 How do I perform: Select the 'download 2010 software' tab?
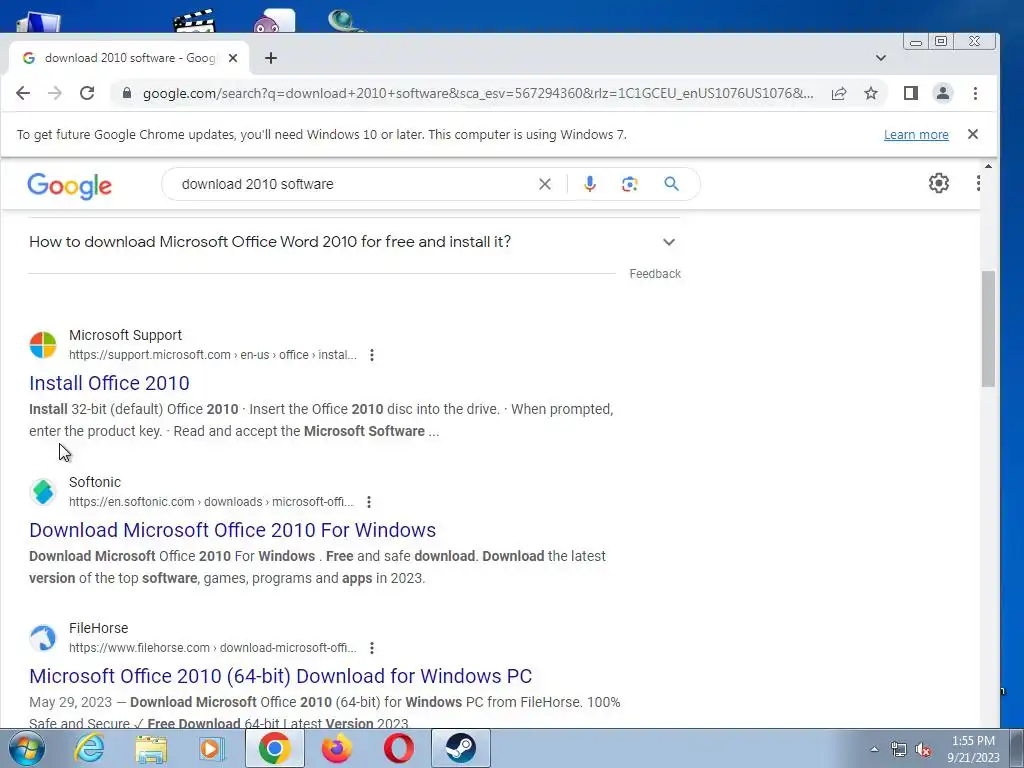coord(130,58)
